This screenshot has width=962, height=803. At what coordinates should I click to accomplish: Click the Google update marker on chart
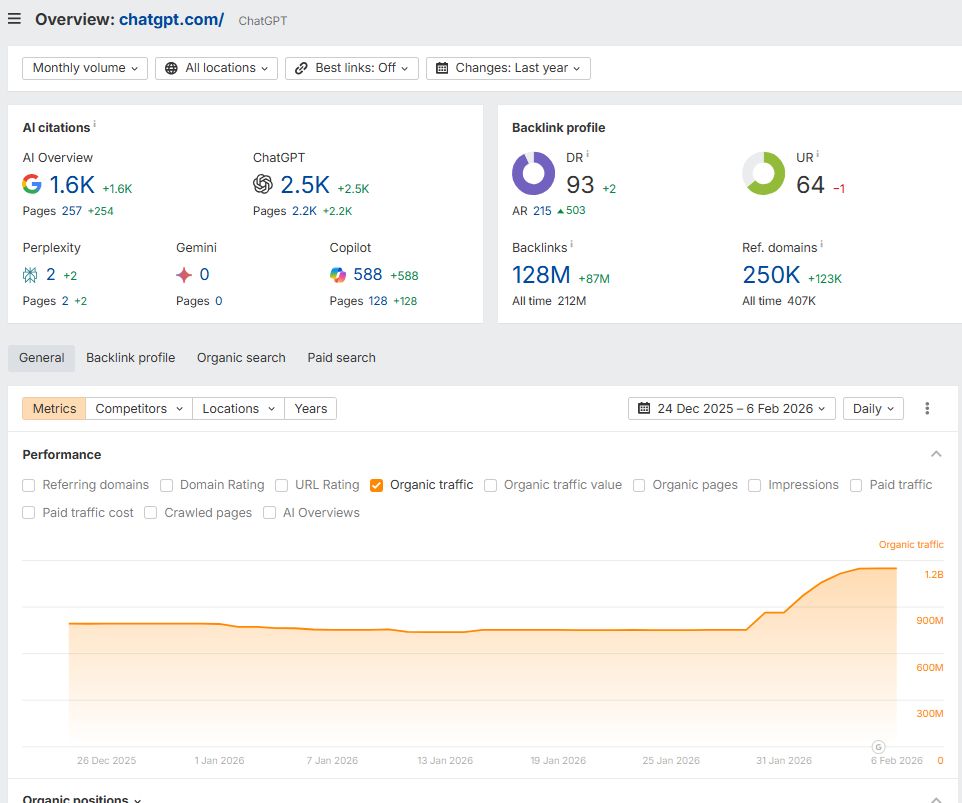879,747
